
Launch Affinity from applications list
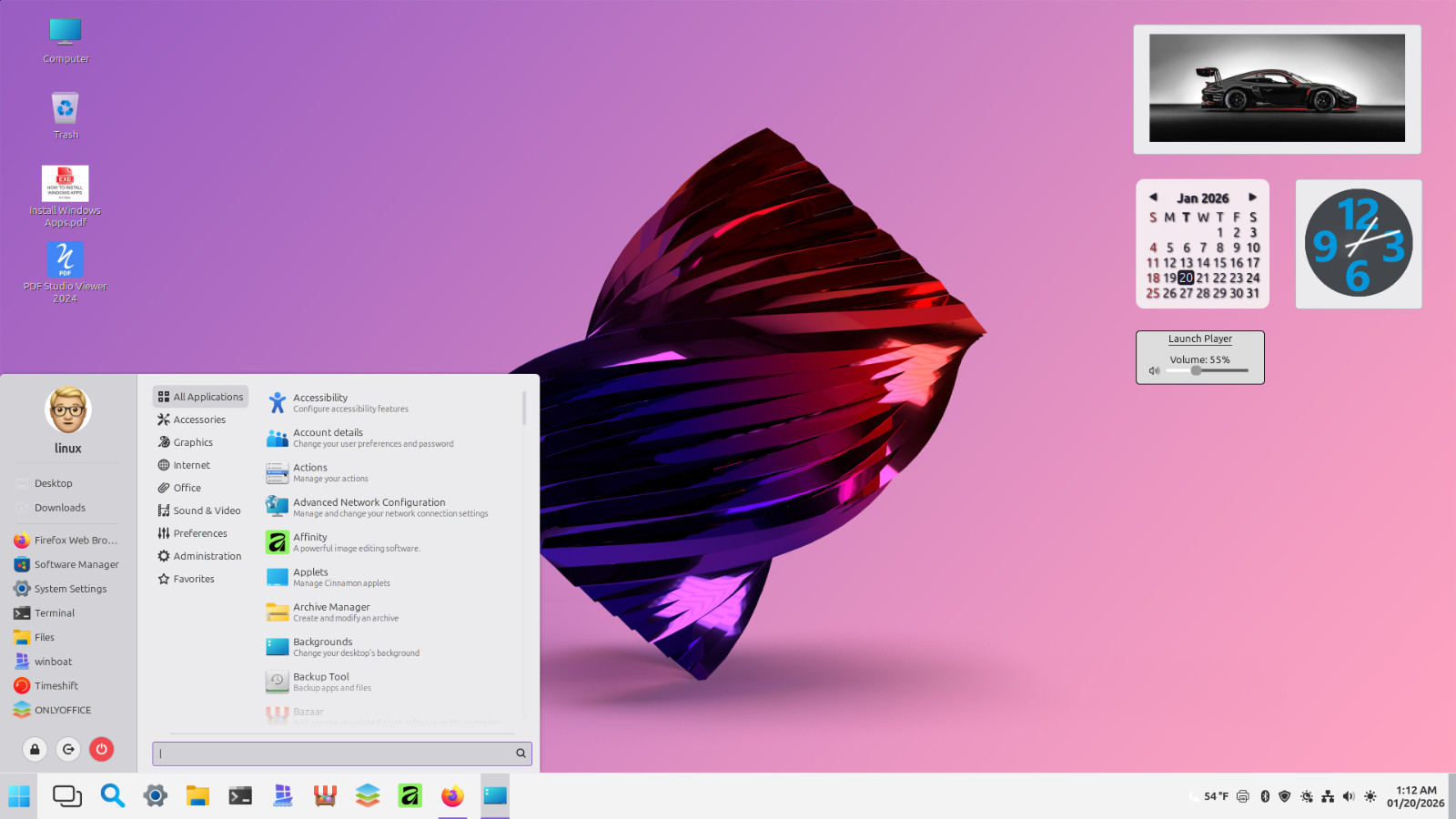(391, 542)
